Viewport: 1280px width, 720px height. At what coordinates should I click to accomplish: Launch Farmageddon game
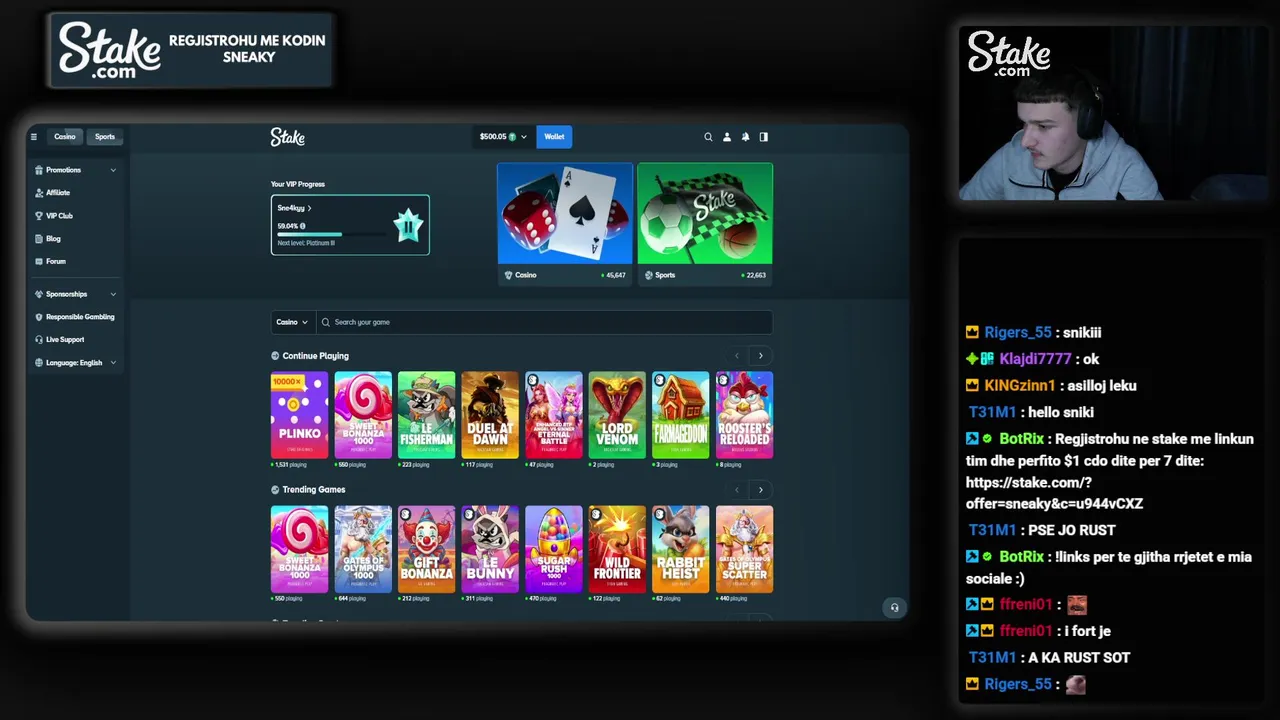pyautogui.click(x=681, y=415)
